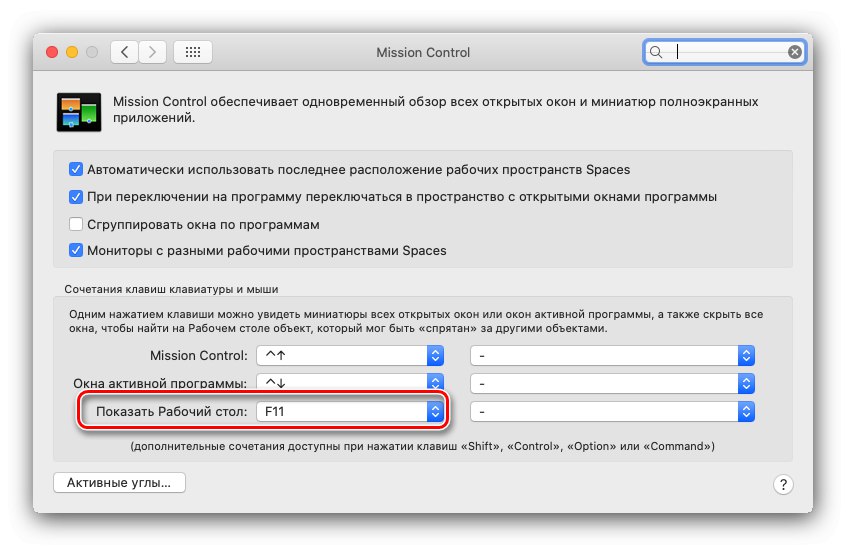This screenshot has width=846, height=546.
Task: Click the Сочетания клавиш клавиатуры и мыши heading
Action: (171, 289)
